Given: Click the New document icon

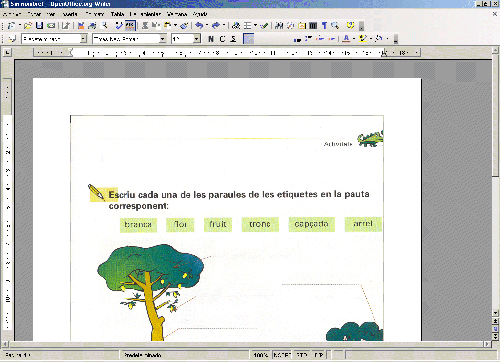Looking at the screenshot, I should tap(12, 25).
